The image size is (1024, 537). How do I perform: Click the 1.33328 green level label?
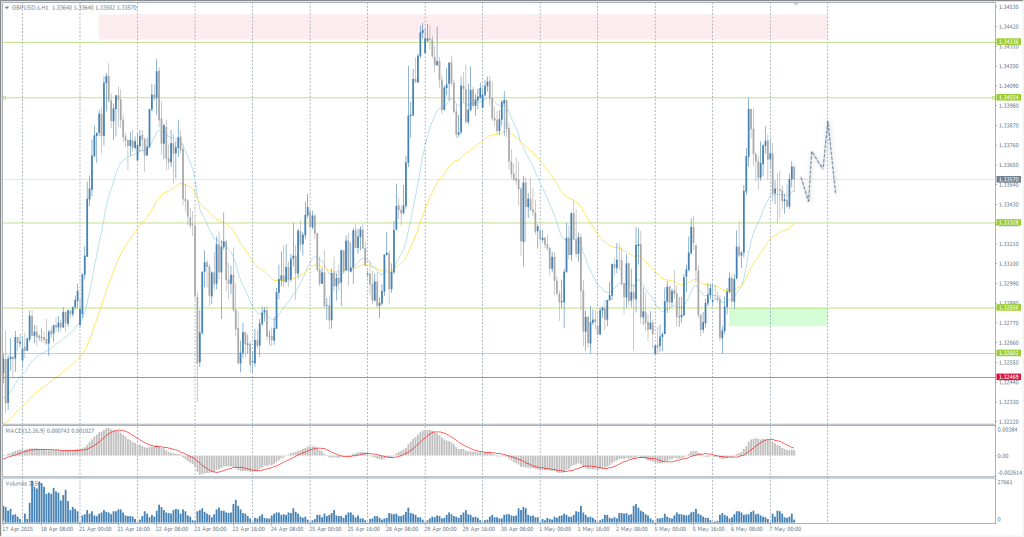pyautogui.click(x=1008, y=223)
